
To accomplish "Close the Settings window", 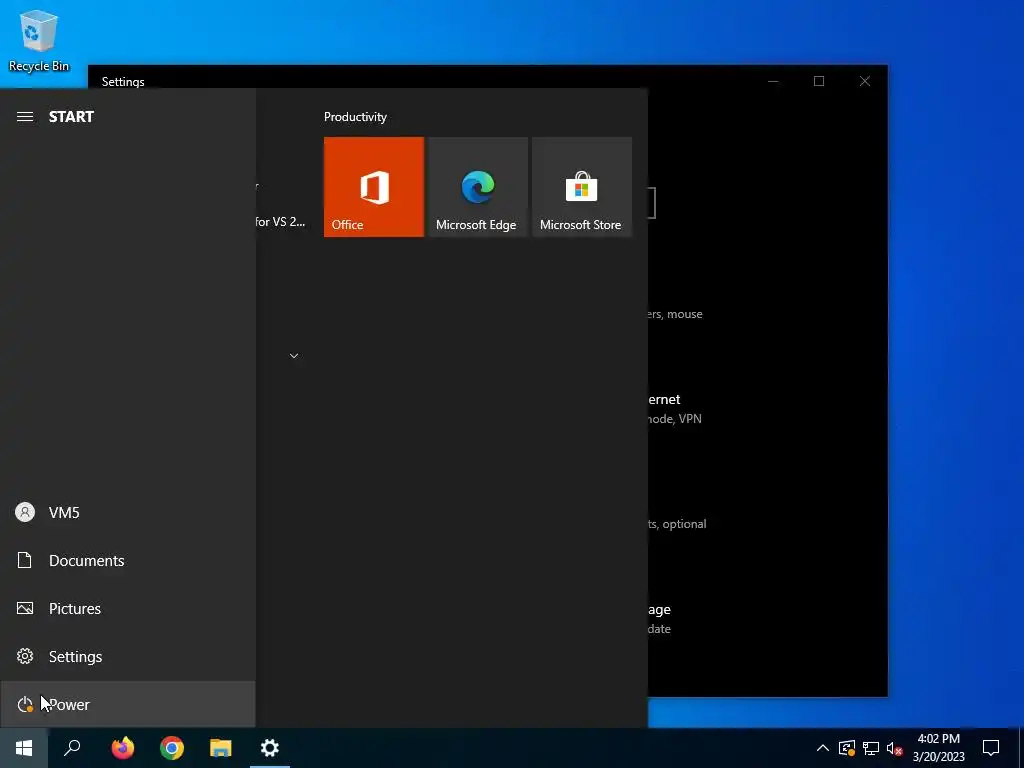I will click(x=865, y=81).
